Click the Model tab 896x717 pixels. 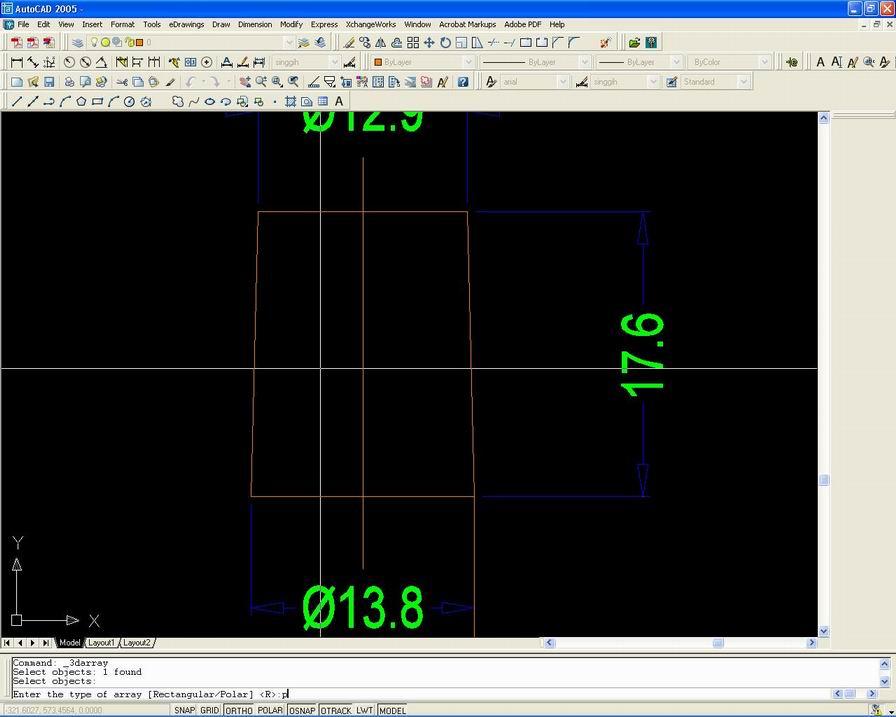(x=69, y=642)
